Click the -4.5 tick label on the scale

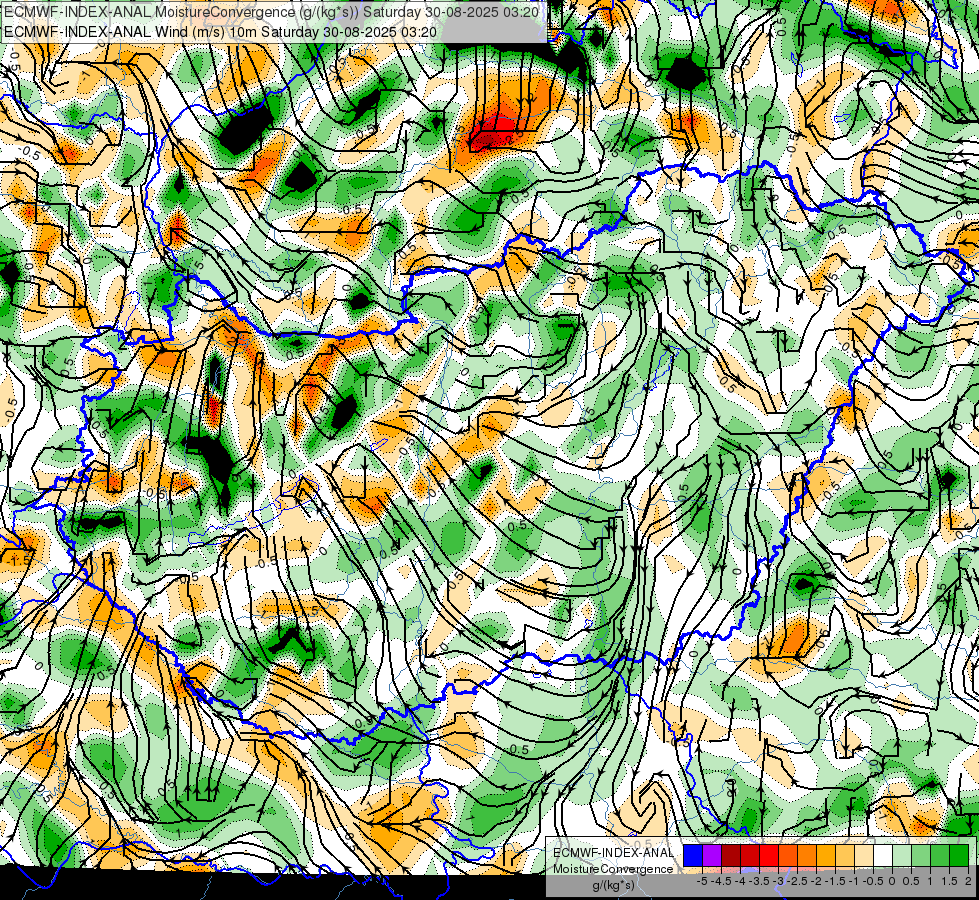pyautogui.click(x=722, y=881)
